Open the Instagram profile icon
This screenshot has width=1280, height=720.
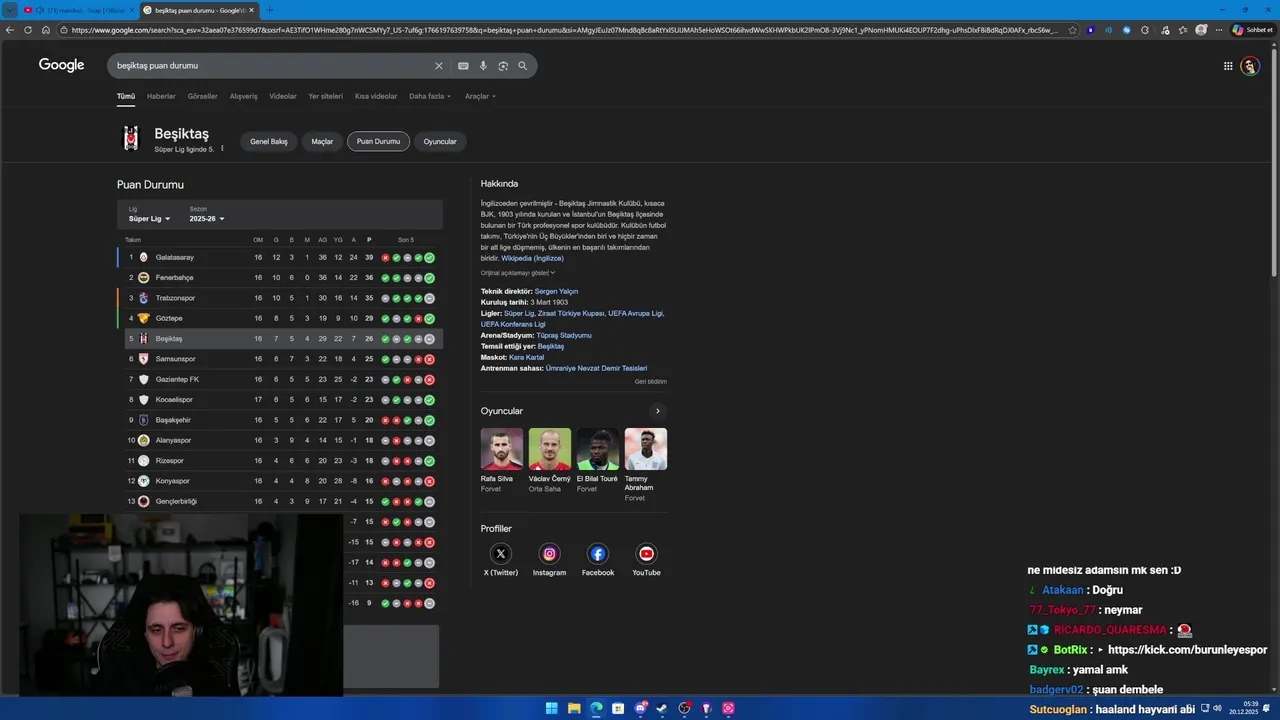coord(549,553)
